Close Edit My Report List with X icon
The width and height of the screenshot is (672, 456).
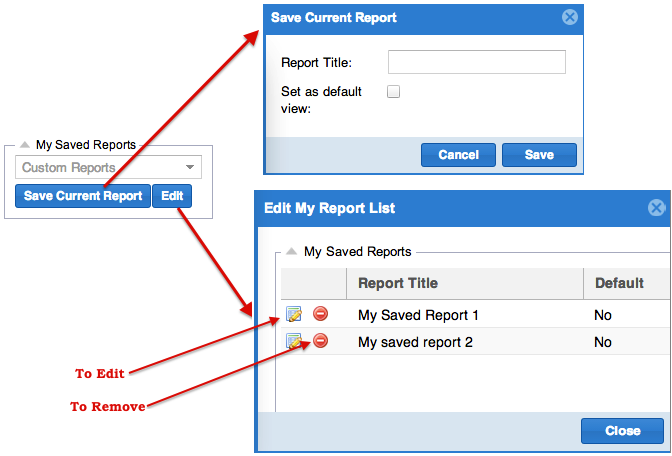coord(656,208)
